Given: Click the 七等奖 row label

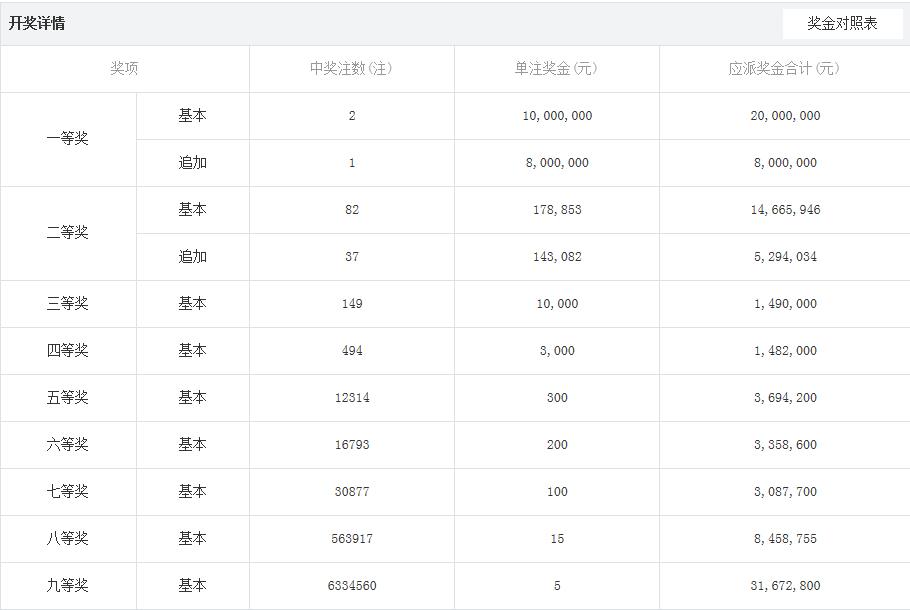Looking at the screenshot, I should pyautogui.click(x=67, y=492).
